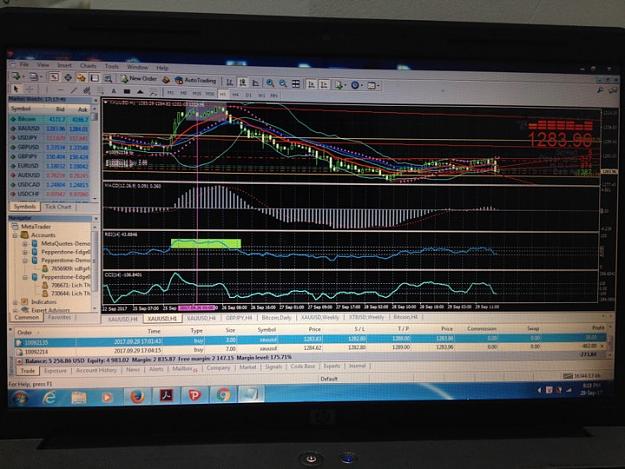
Task: Open the Help menu
Action: [162, 68]
